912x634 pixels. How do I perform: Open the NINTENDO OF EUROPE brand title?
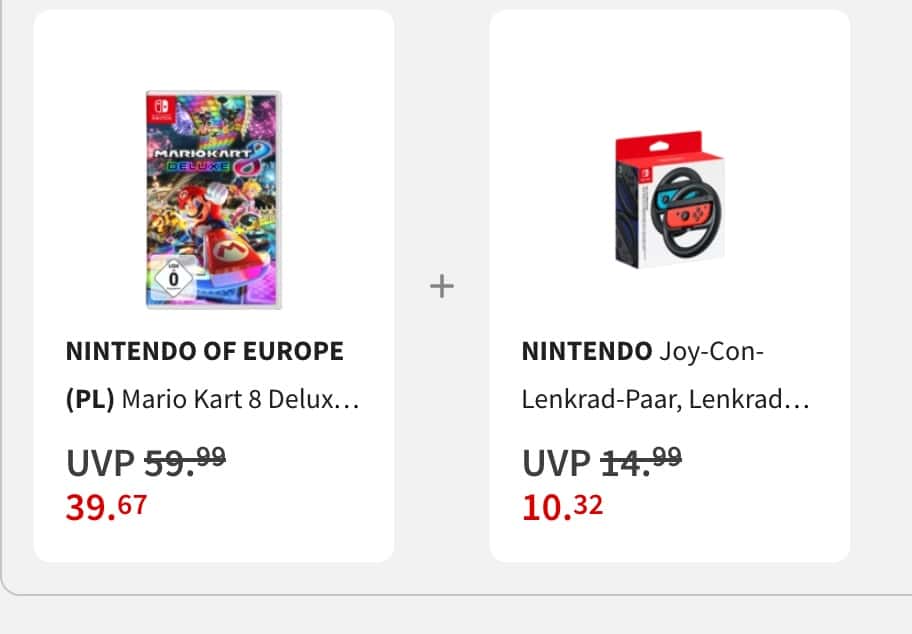point(205,351)
